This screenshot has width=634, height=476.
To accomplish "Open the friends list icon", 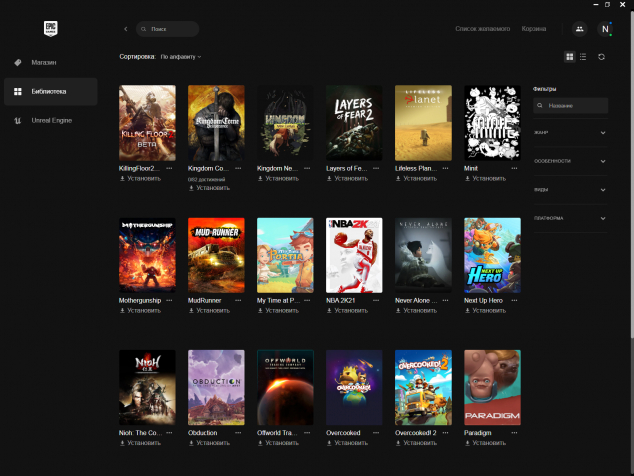I will point(579,29).
